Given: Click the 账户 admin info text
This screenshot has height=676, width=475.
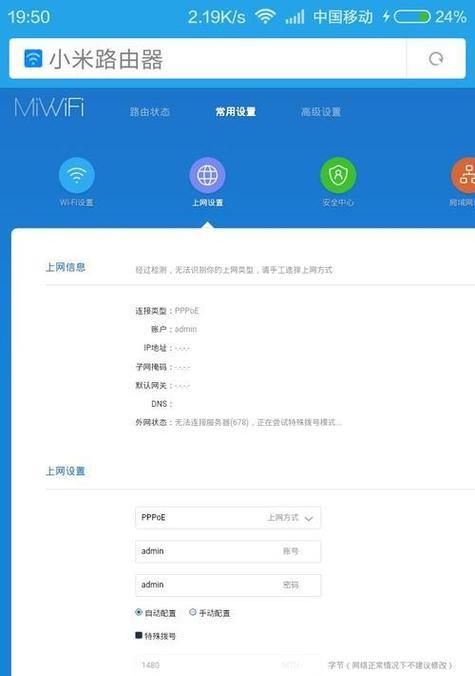Looking at the screenshot, I should (174, 329).
